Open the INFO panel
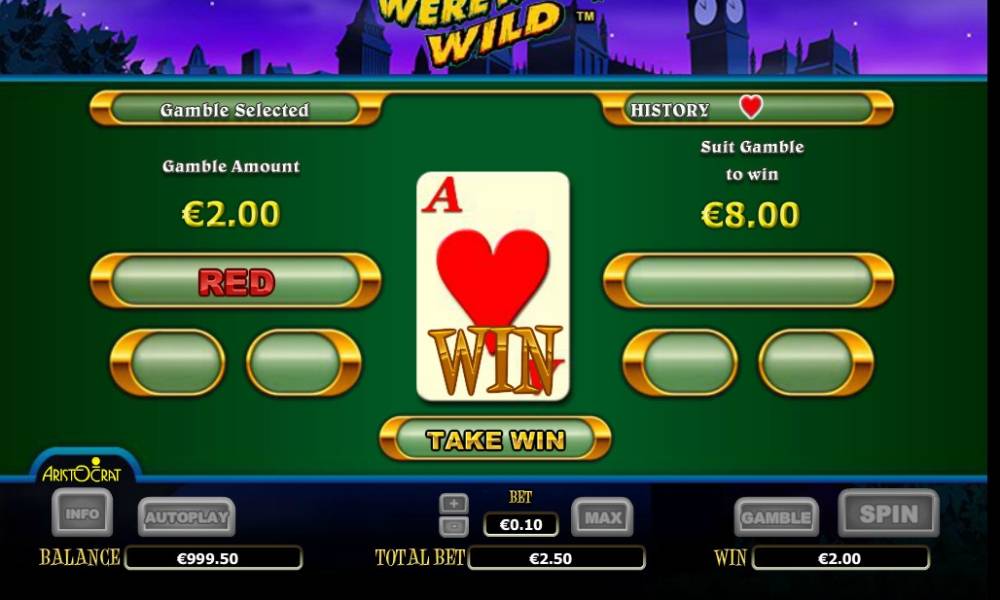Viewport: 1000px width, 600px height. pos(82,513)
